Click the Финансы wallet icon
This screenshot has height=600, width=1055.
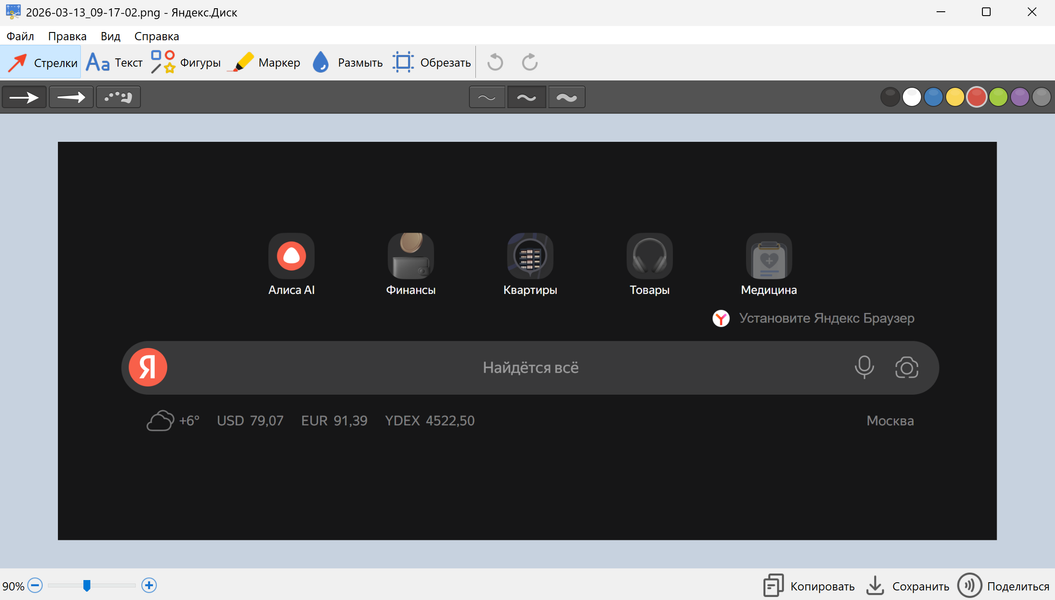point(410,256)
